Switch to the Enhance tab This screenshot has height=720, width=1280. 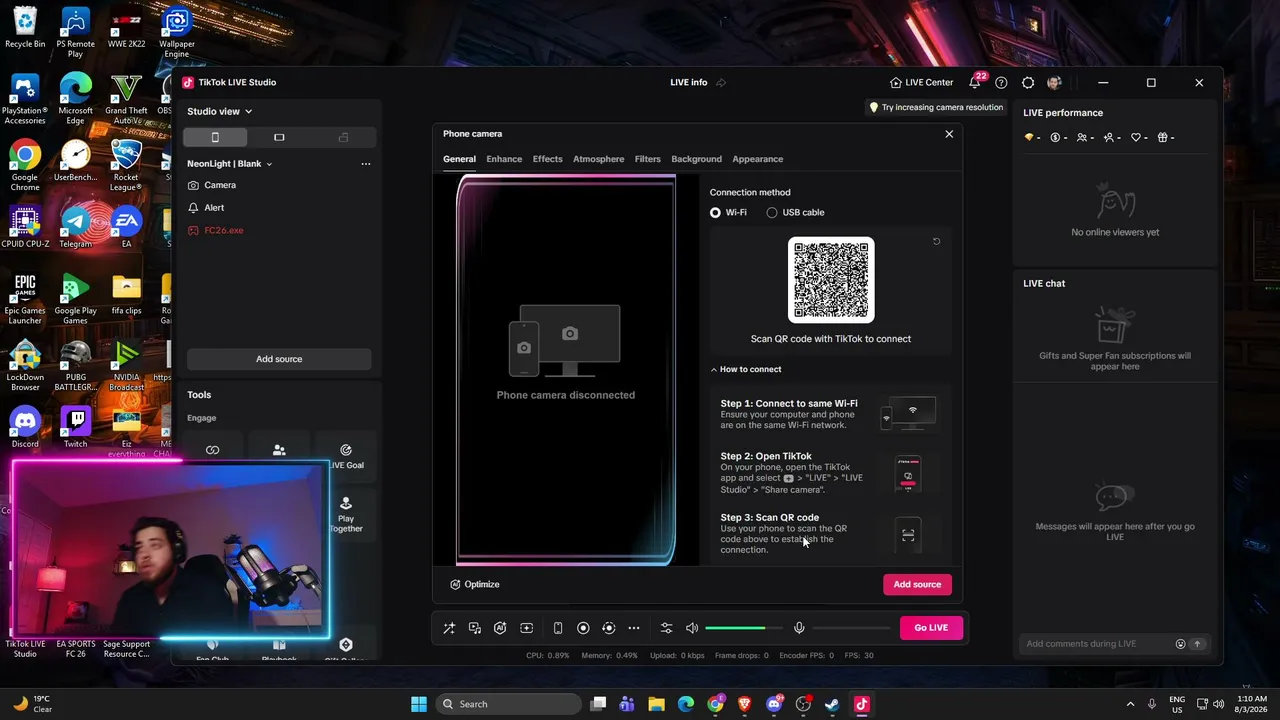[504, 159]
